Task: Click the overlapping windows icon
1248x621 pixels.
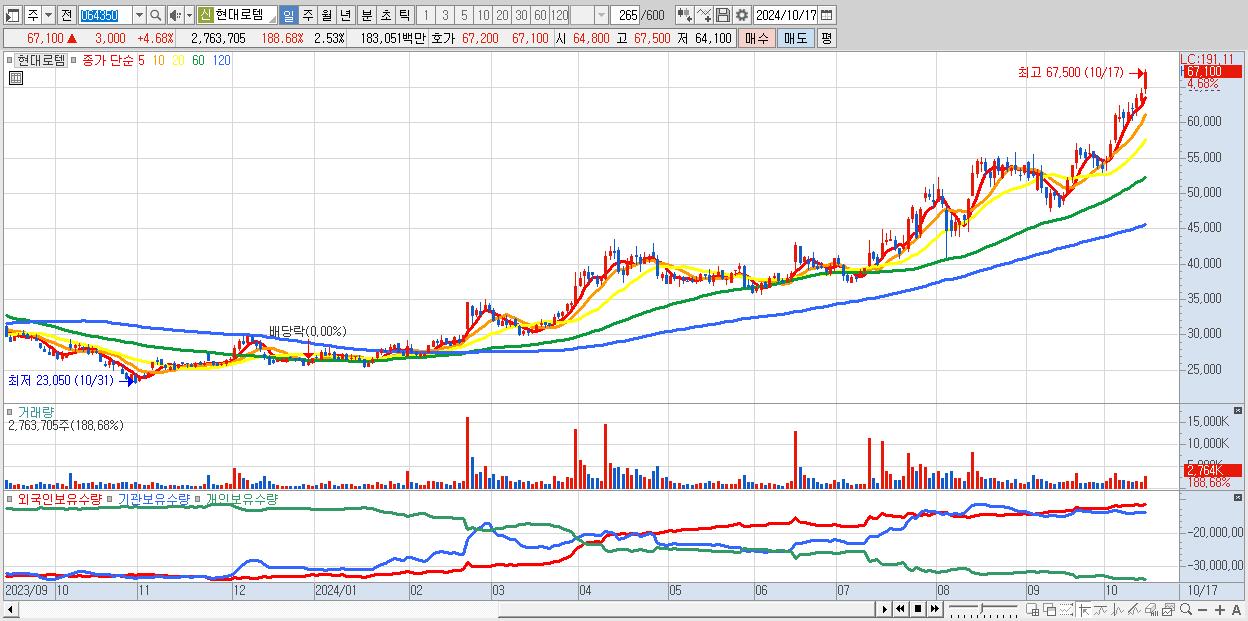Action: tap(1049, 609)
